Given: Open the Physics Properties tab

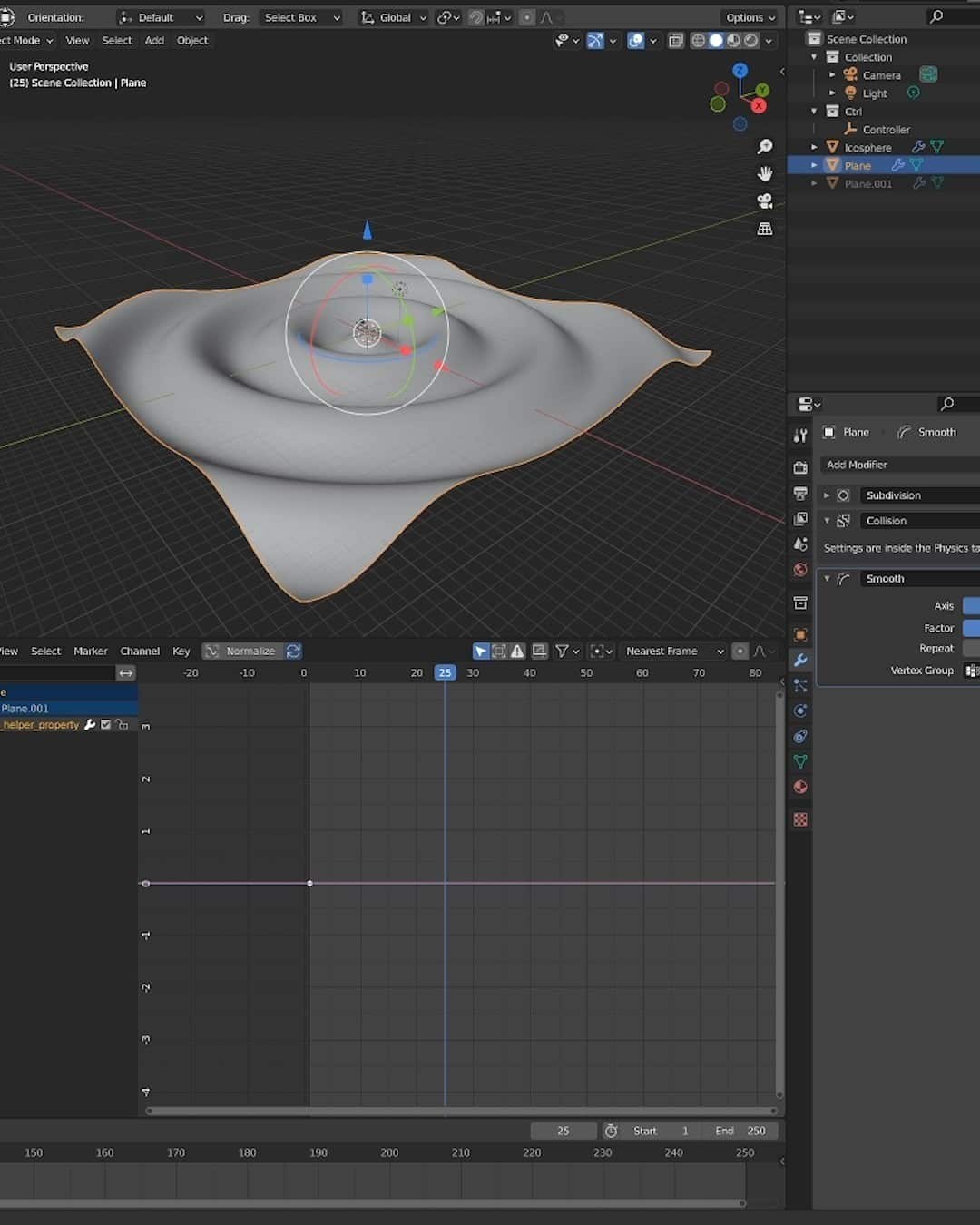Looking at the screenshot, I should coord(799,737).
